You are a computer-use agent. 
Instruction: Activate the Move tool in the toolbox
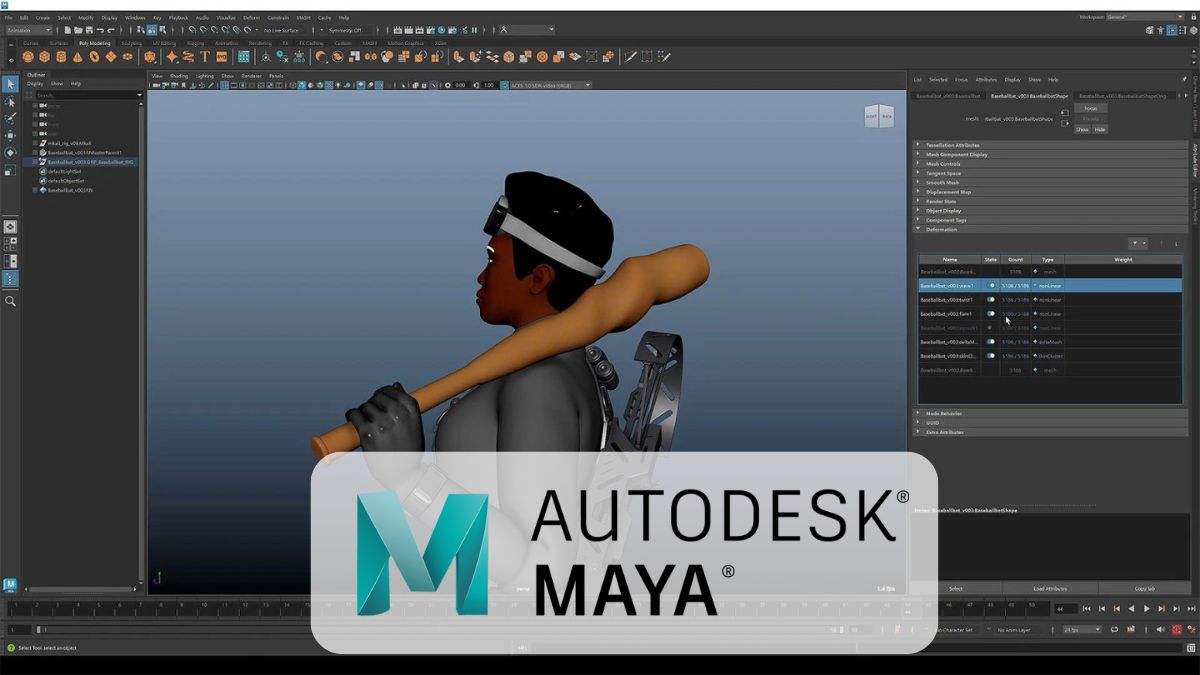click(10, 135)
